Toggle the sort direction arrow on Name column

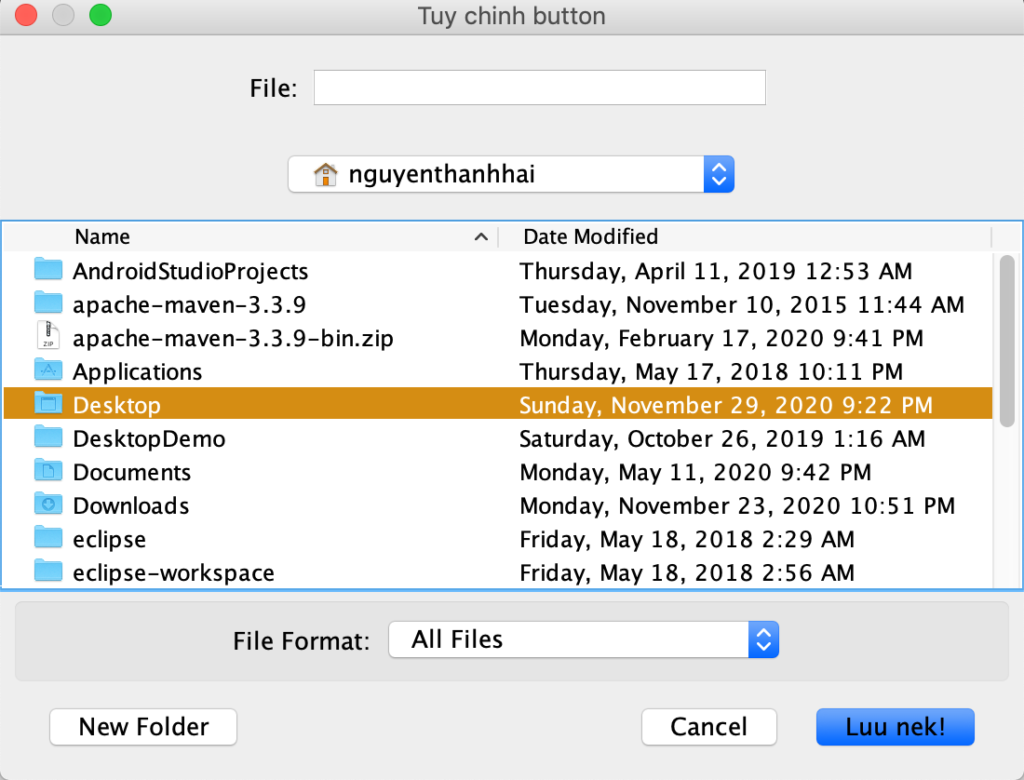[x=481, y=237]
